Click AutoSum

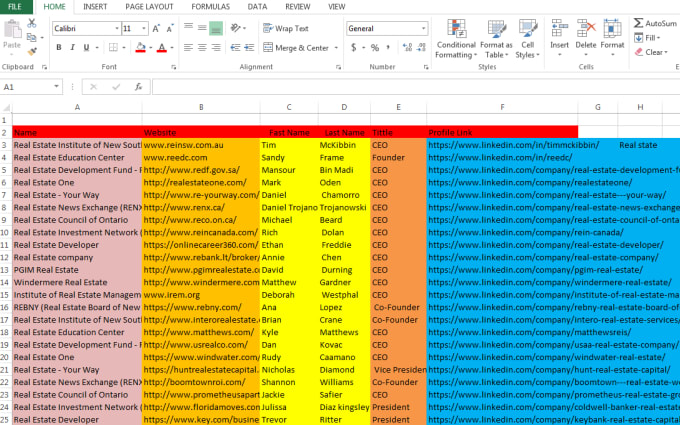[655, 23]
